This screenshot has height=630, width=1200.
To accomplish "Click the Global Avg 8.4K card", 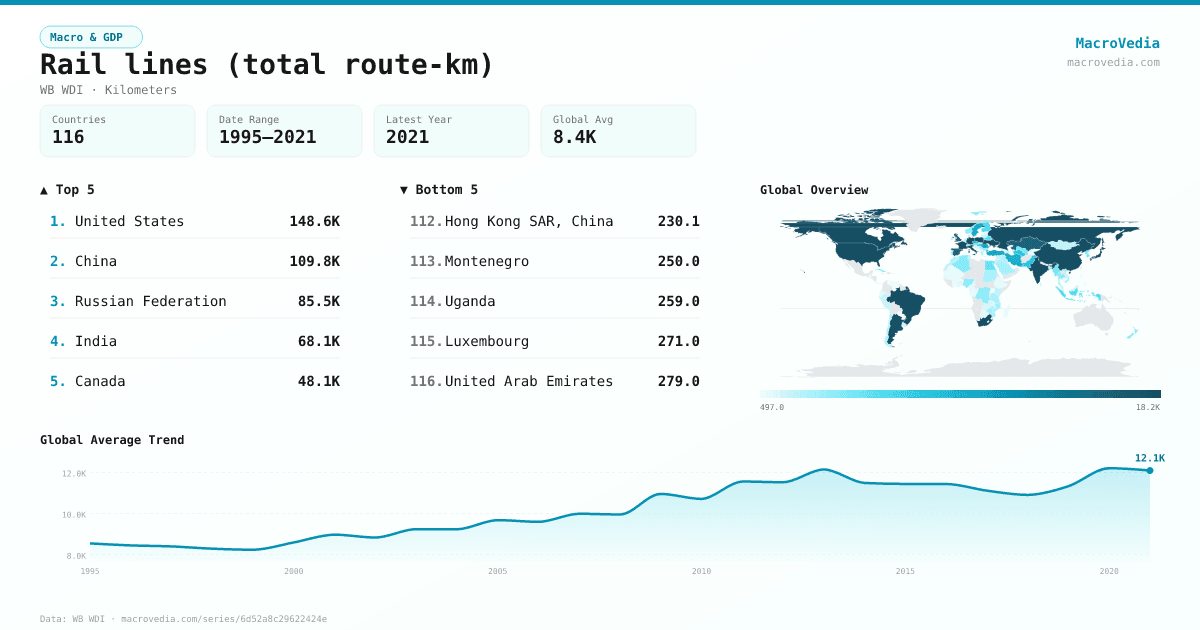I will pyautogui.click(x=618, y=130).
